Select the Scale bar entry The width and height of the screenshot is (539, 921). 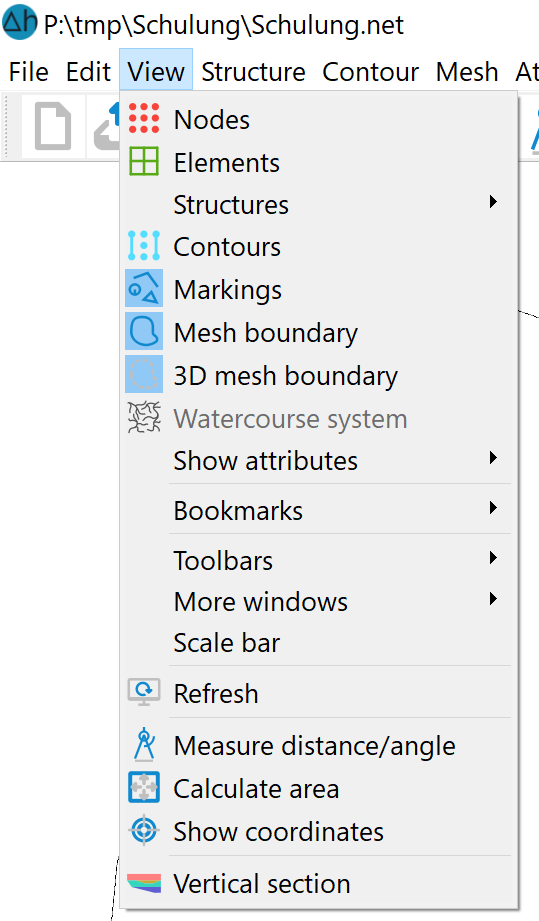[318, 643]
